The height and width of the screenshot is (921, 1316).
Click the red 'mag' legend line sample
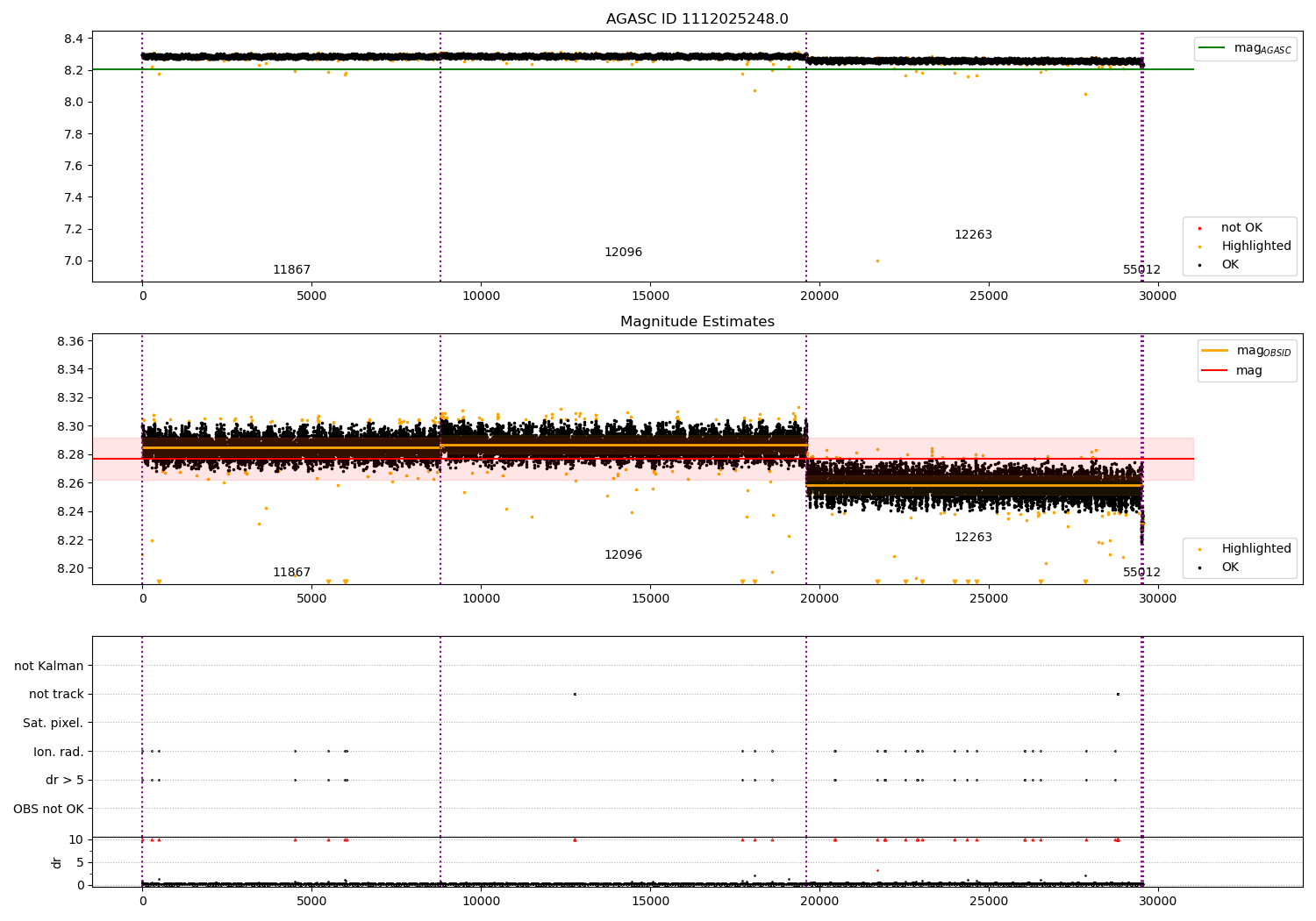tap(1215, 371)
